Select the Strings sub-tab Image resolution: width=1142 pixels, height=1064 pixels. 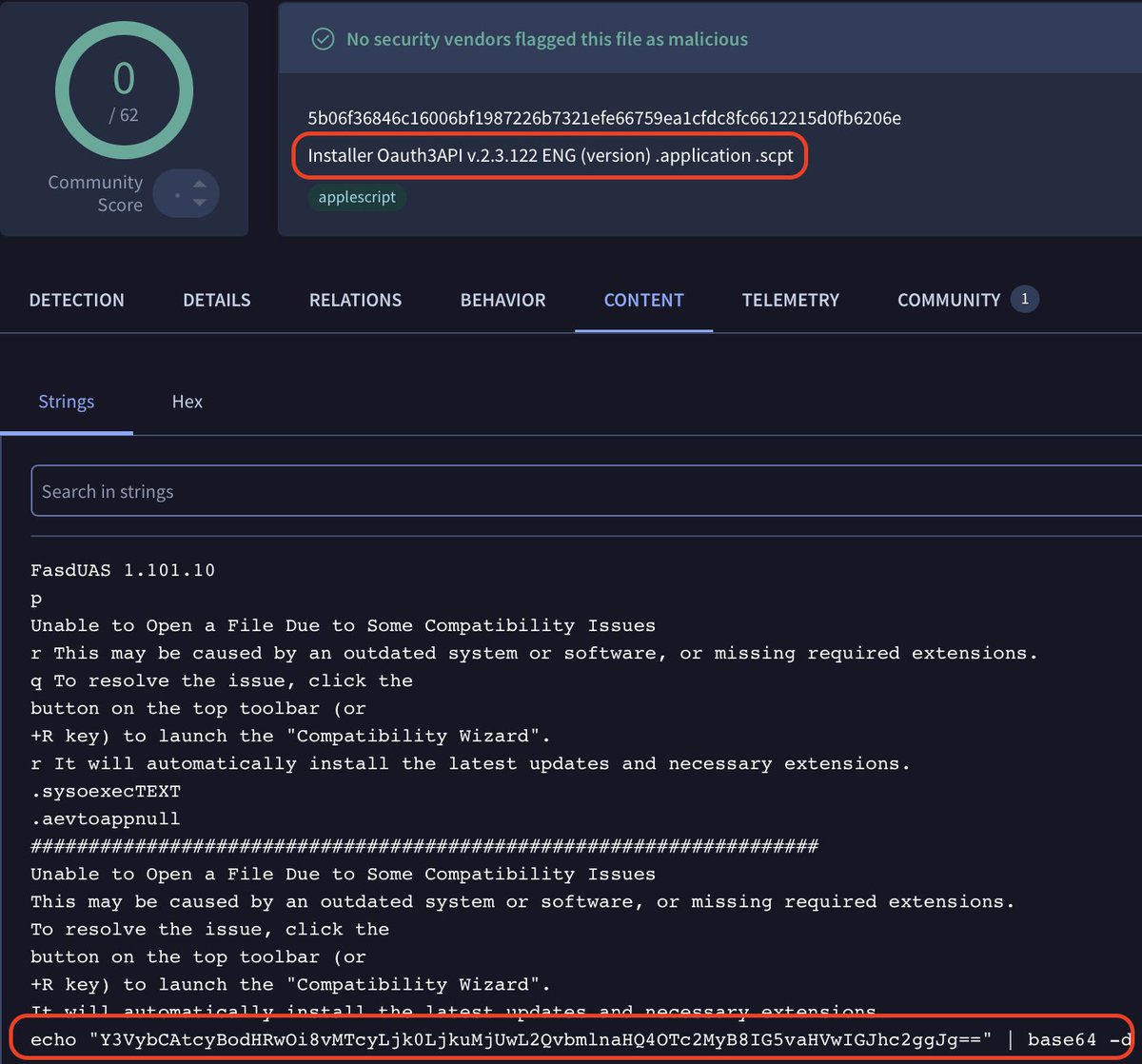point(67,402)
